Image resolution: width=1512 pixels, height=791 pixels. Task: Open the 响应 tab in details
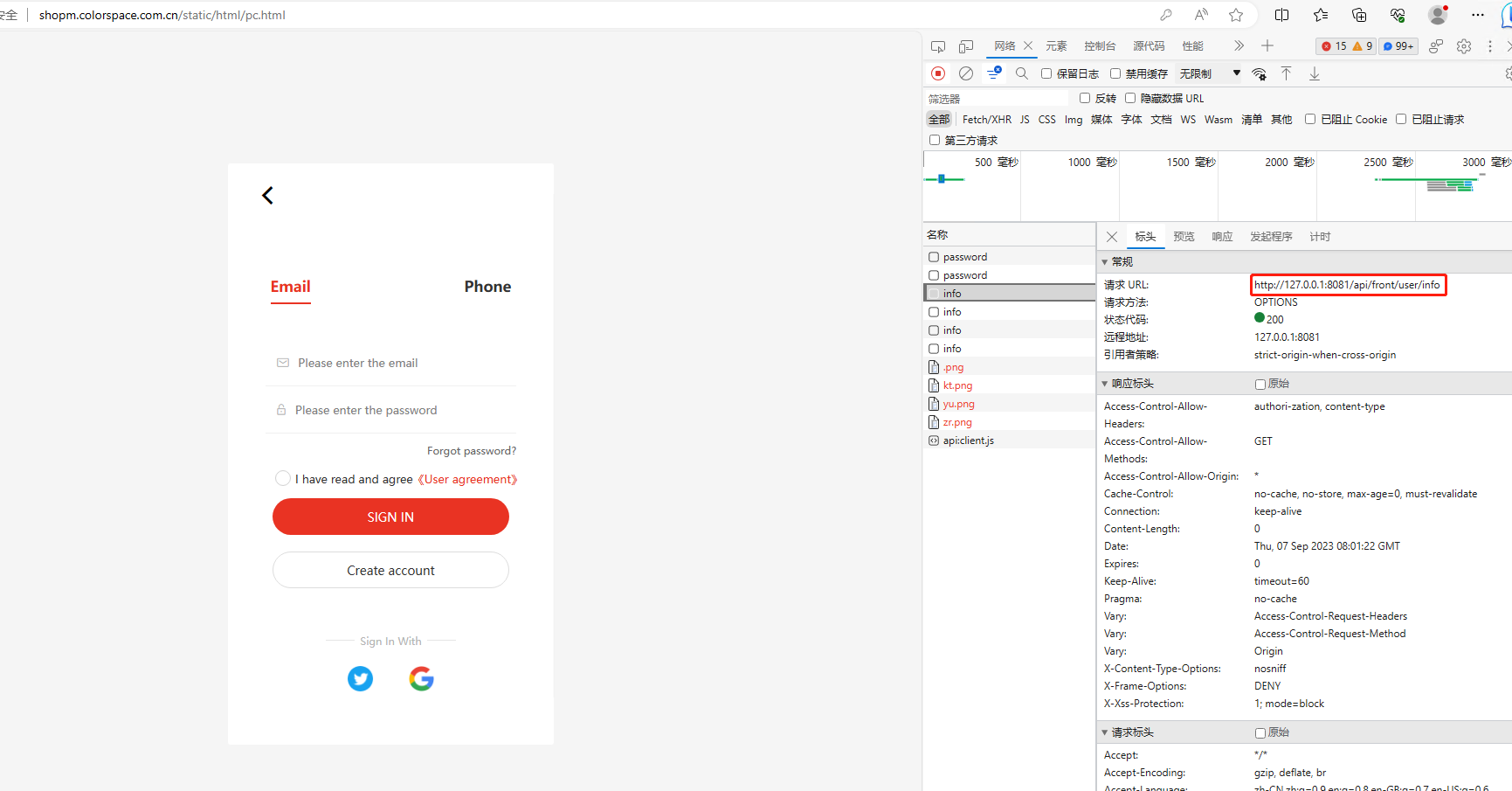[1222, 237]
